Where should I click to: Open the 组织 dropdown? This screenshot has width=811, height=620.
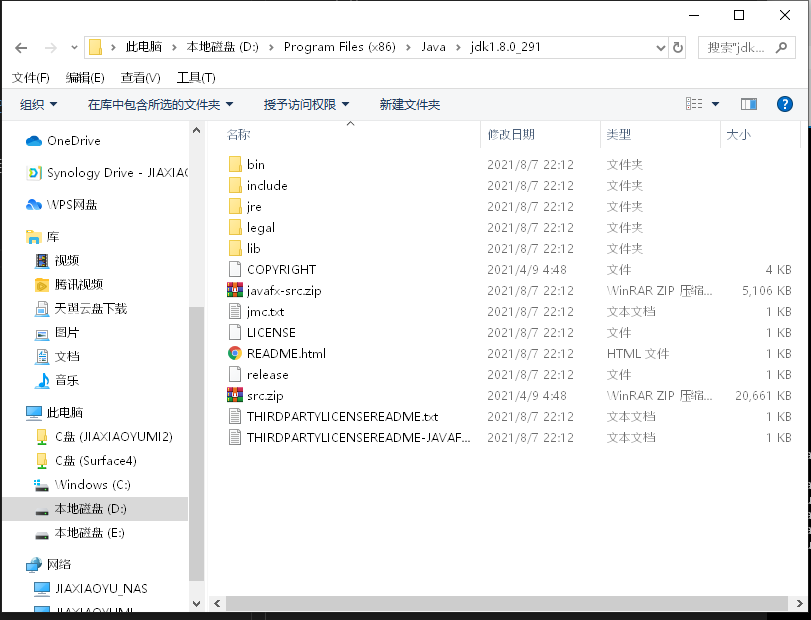click(38, 104)
